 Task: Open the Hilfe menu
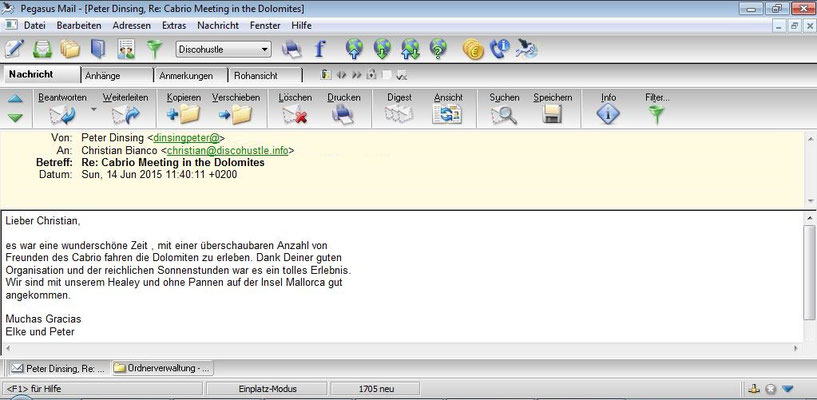302,26
